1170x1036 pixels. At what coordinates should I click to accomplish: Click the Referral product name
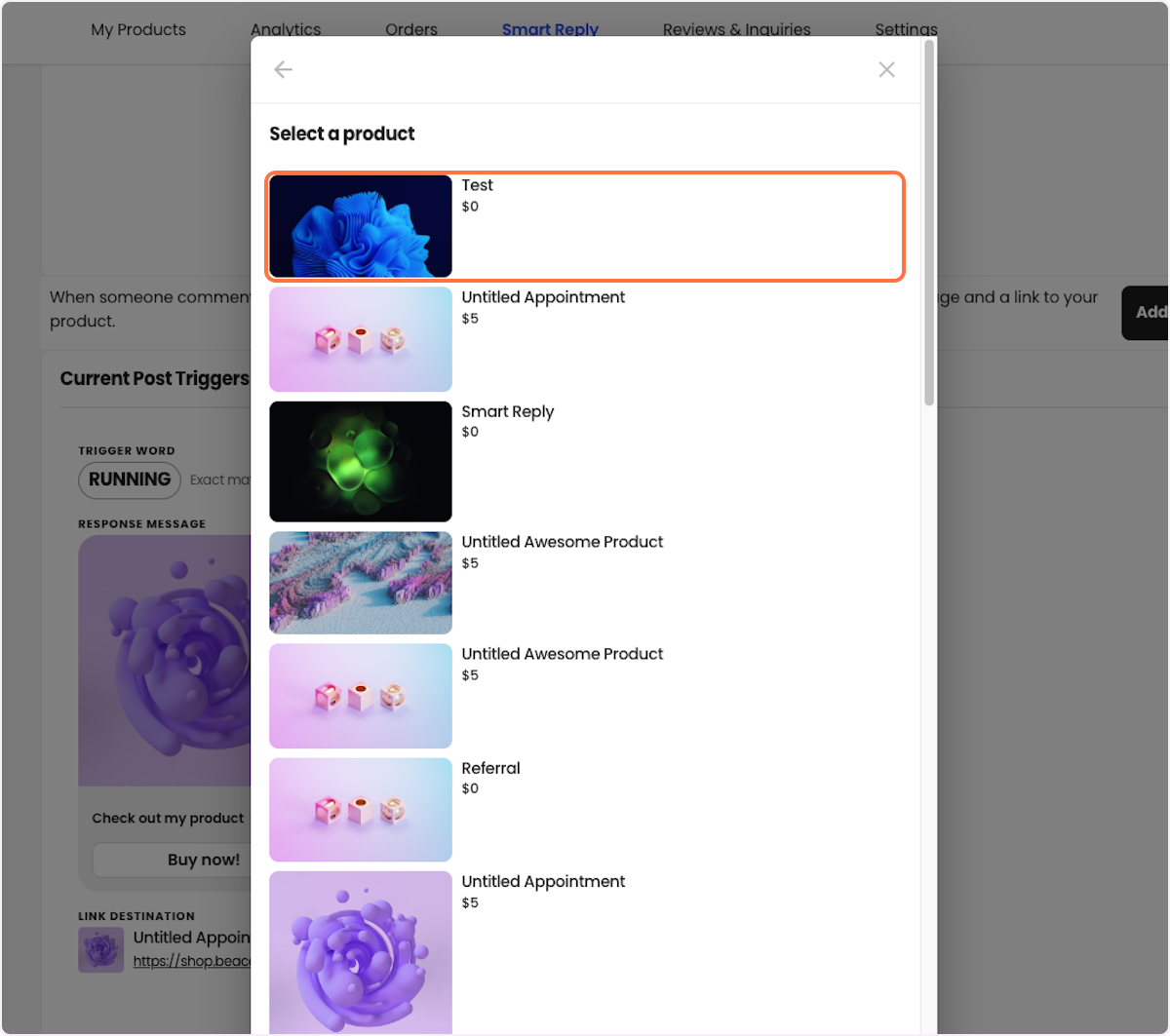(491, 768)
